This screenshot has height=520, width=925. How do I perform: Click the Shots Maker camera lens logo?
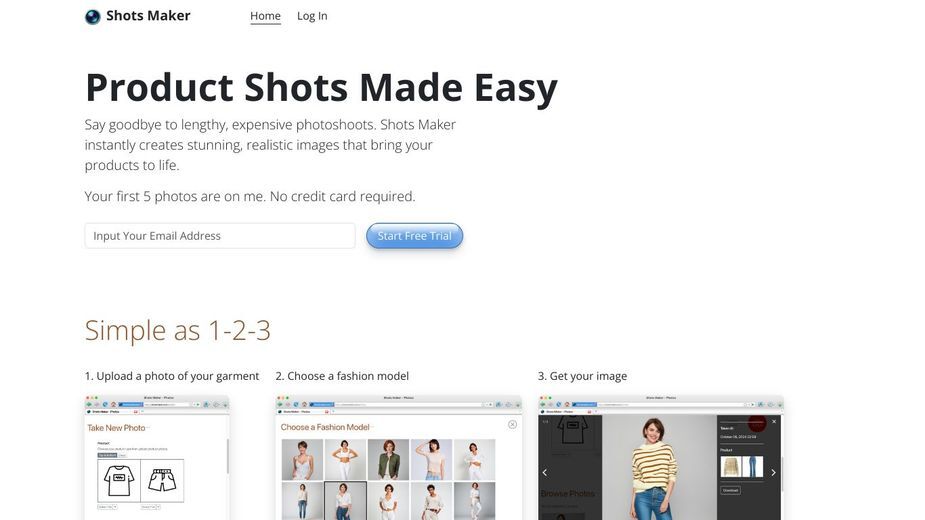click(x=93, y=17)
